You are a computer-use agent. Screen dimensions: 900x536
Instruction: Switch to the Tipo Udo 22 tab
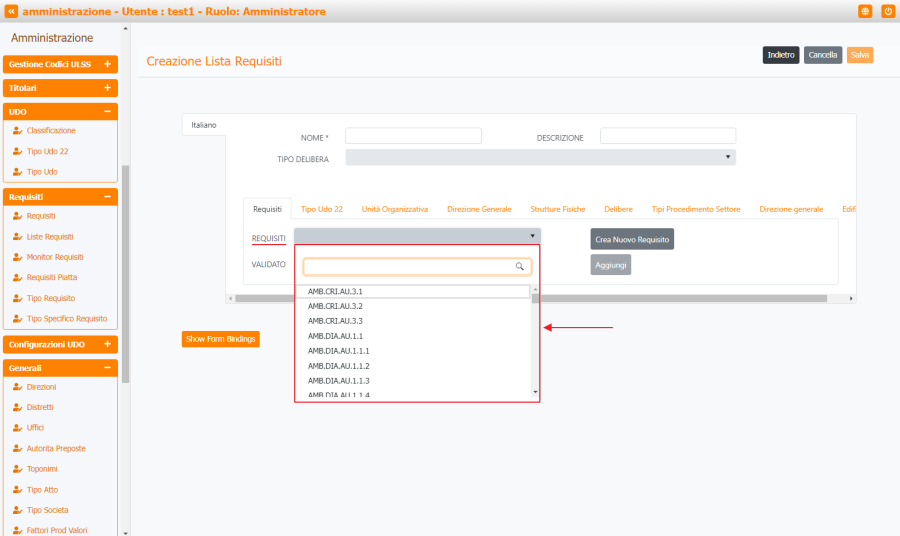click(x=322, y=209)
